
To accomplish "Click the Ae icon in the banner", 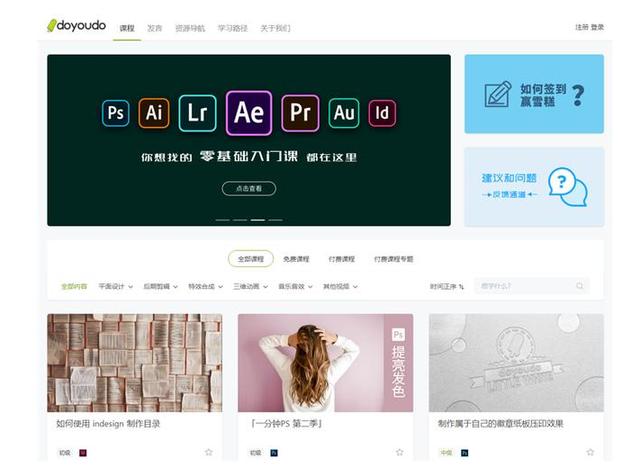I will (x=249, y=113).
